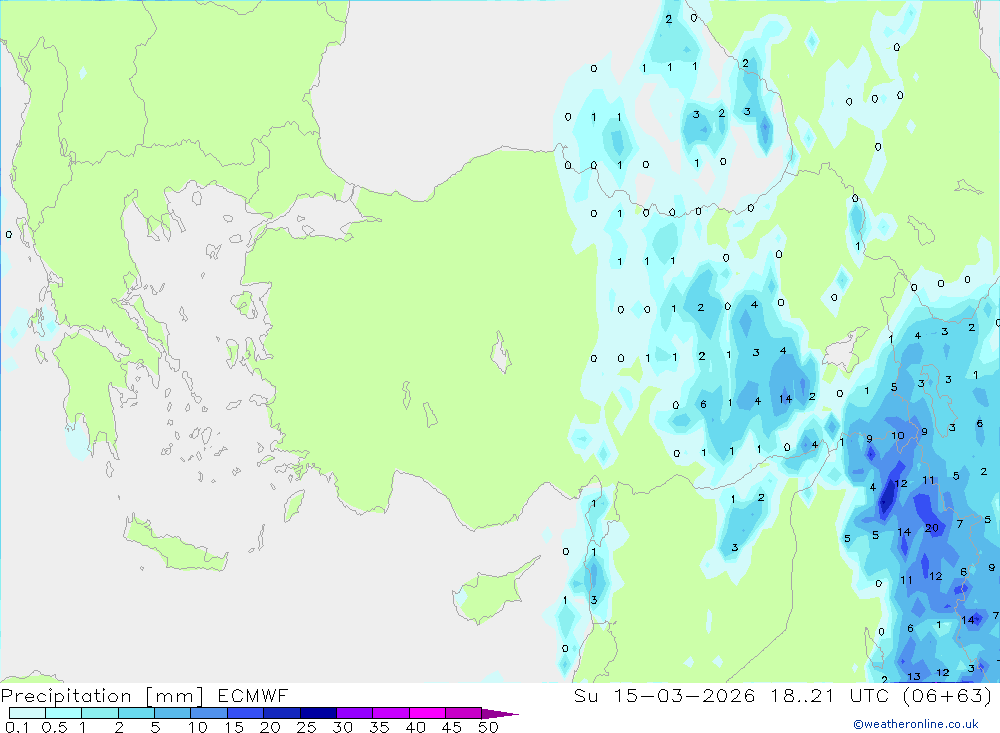
Task: Select the 10–15 mm legend swatch
Action: (209, 713)
